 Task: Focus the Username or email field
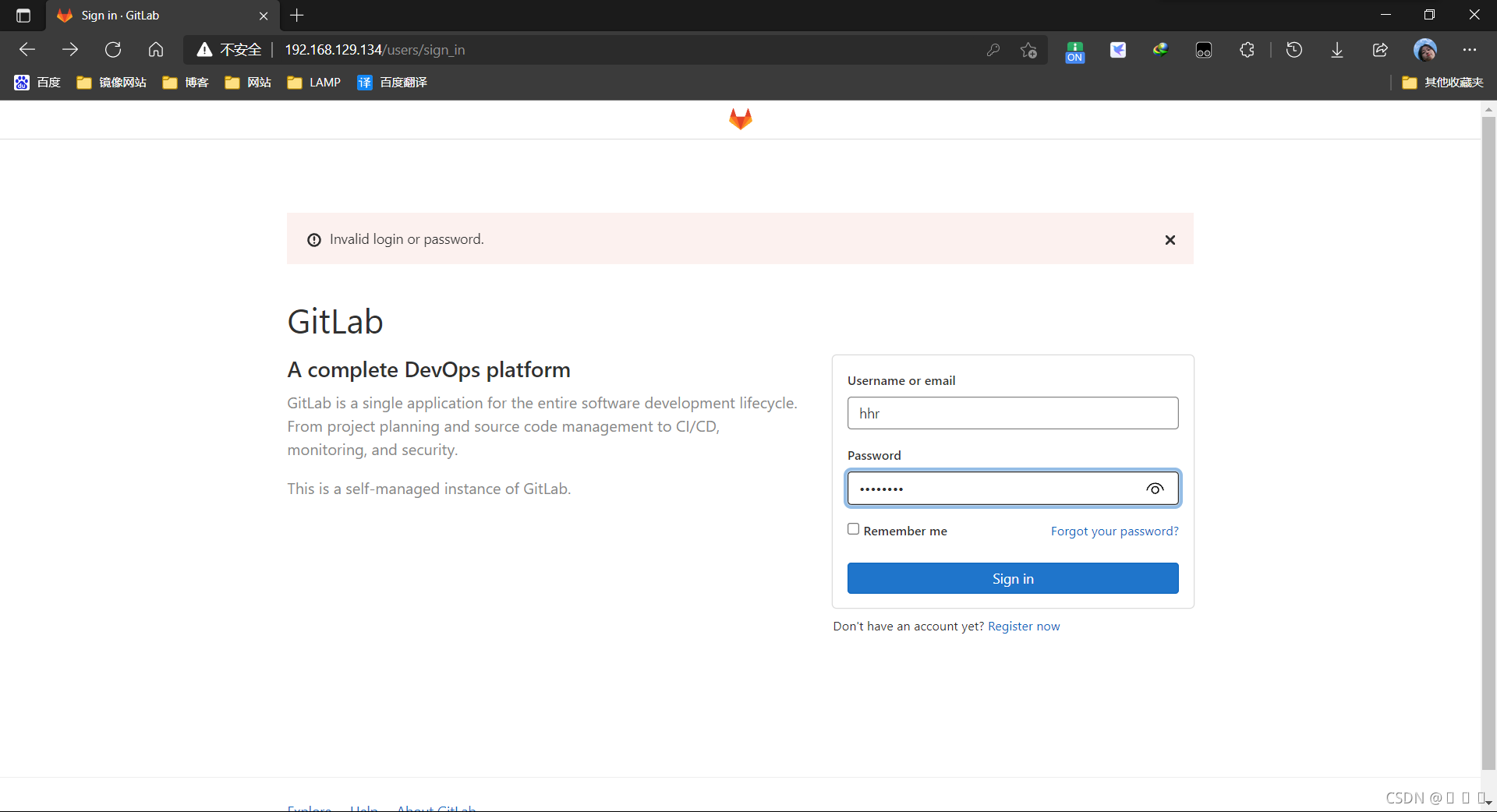click(1013, 413)
